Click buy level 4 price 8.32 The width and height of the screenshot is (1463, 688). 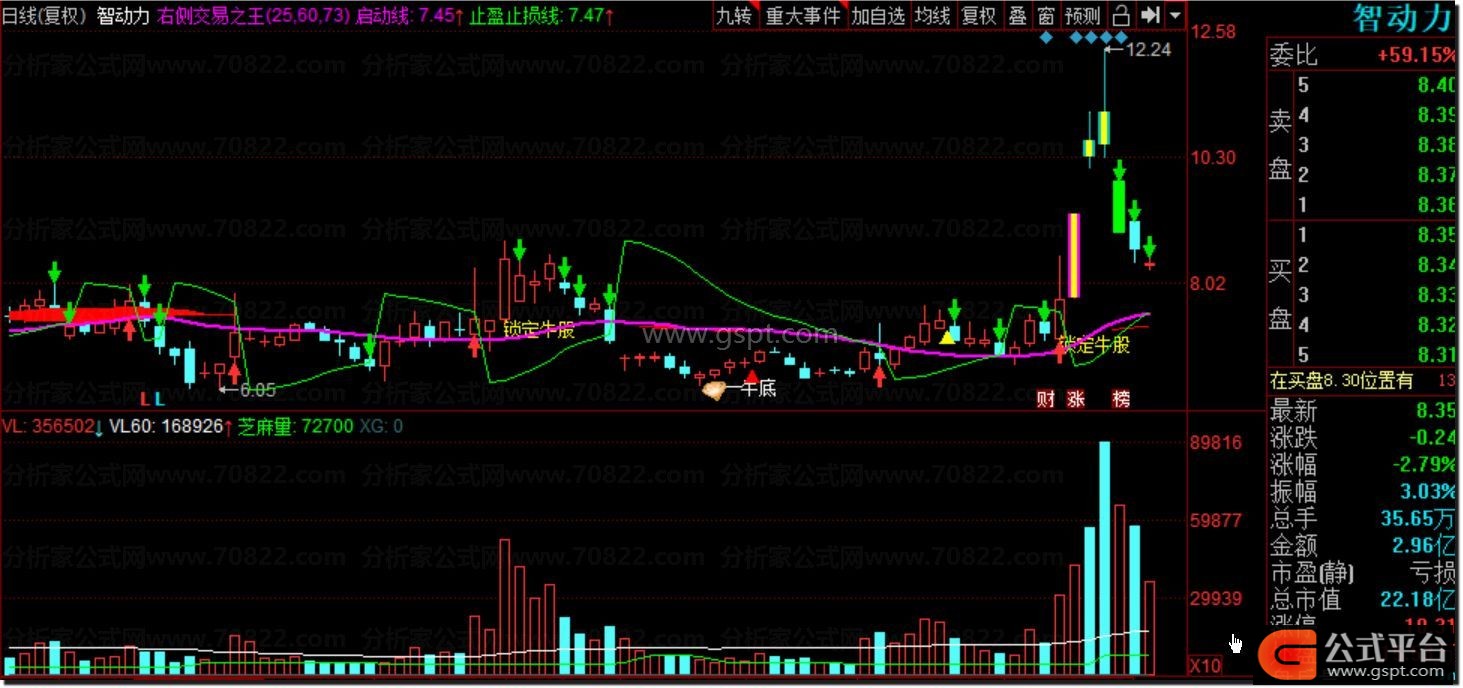(x=1435, y=325)
